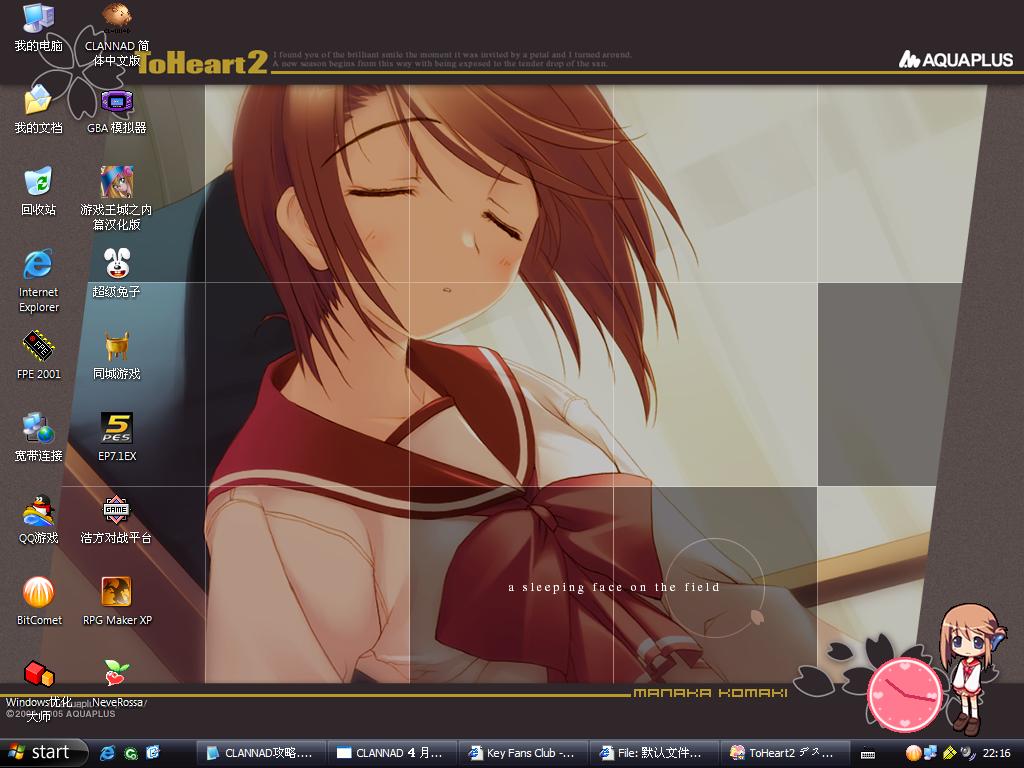The height and width of the screenshot is (768, 1024).
Task: Click the 同城游戏 desktop icon
Action: click(x=117, y=355)
